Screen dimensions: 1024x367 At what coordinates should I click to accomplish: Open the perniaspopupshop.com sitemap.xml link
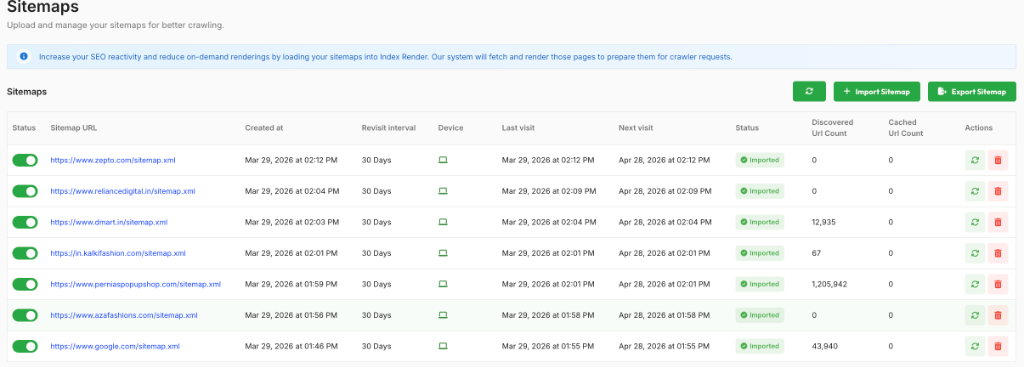coord(136,284)
